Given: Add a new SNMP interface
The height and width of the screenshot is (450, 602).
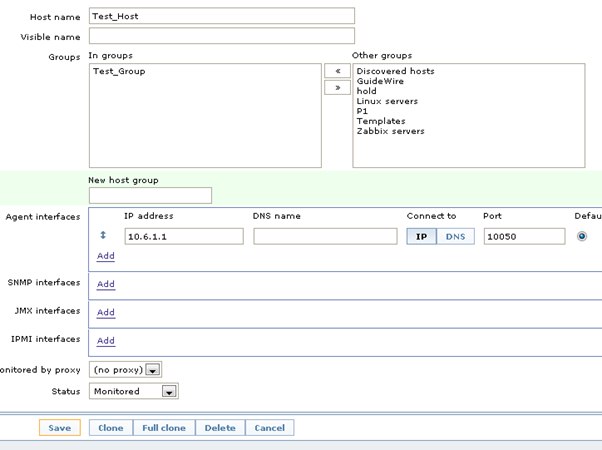Looking at the screenshot, I should 105,284.
